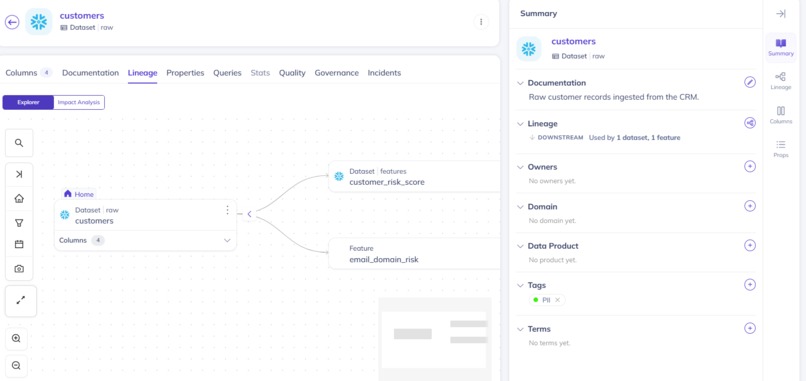Click the lineage minimap overview
This screenshot has height=381, width=806.
435,339
